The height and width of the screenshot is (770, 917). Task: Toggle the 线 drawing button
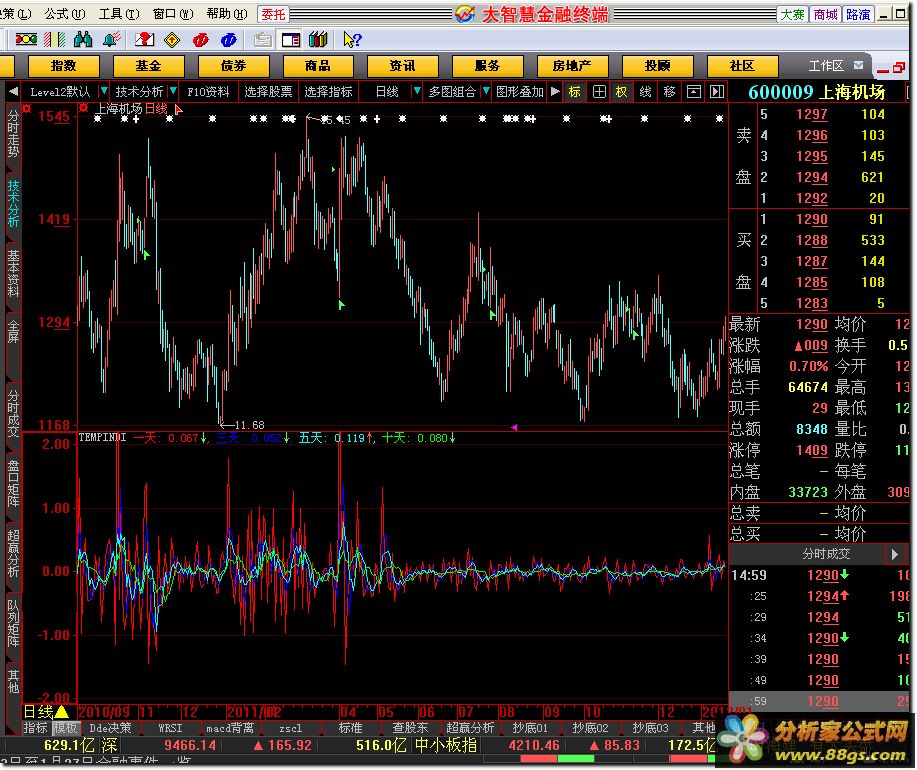[646, 92]
